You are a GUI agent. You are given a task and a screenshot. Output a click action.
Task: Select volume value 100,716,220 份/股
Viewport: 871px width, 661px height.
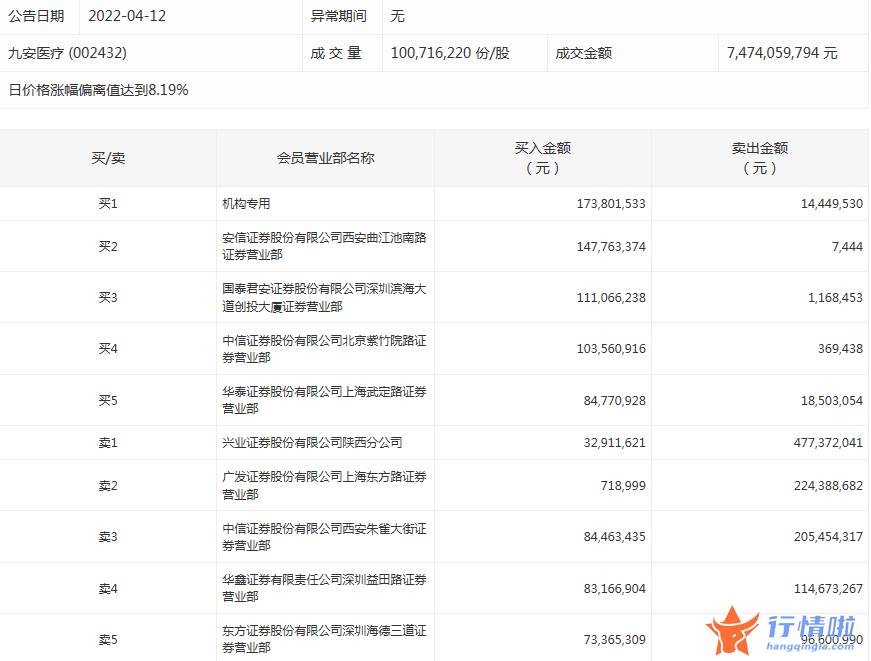(x=450, y=53)
